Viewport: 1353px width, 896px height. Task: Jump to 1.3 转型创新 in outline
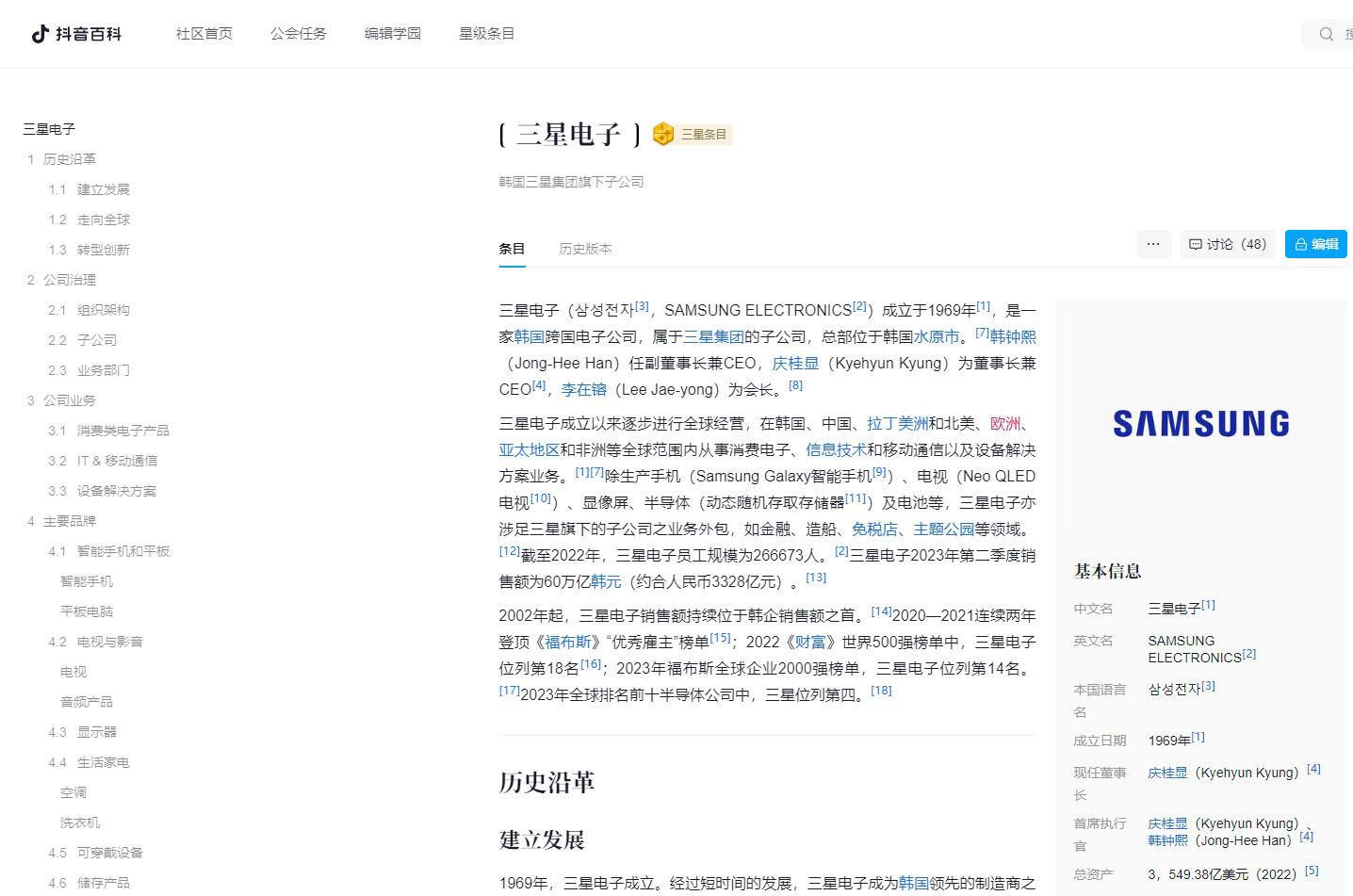coord(90,250)
